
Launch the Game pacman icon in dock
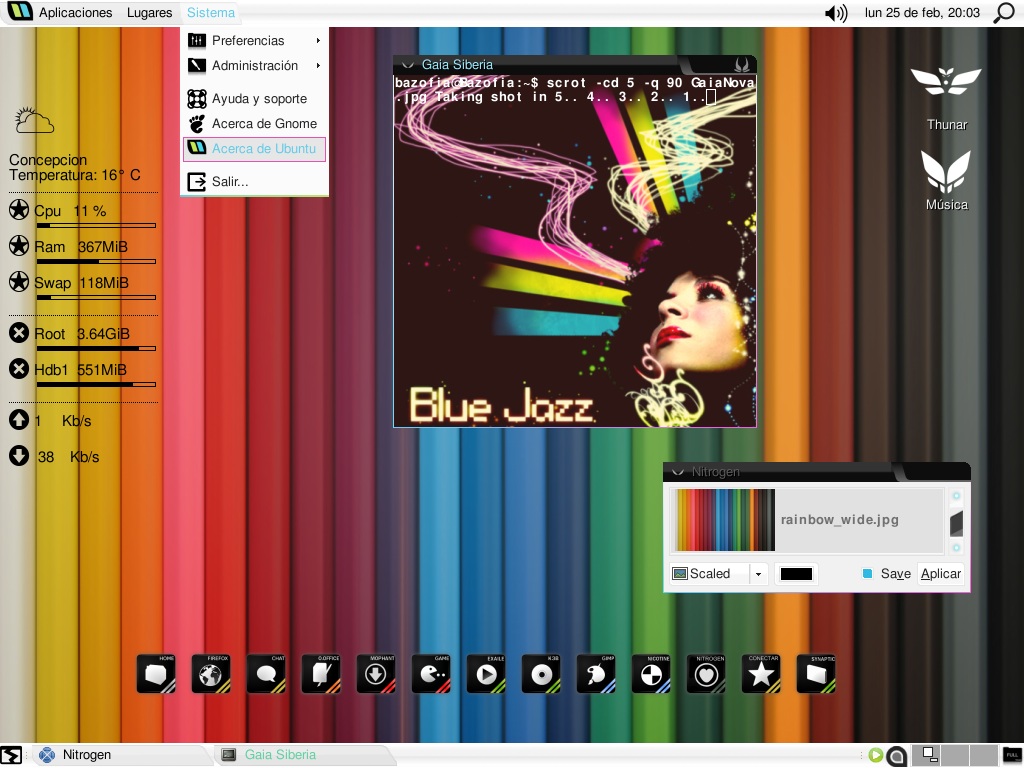431,673
